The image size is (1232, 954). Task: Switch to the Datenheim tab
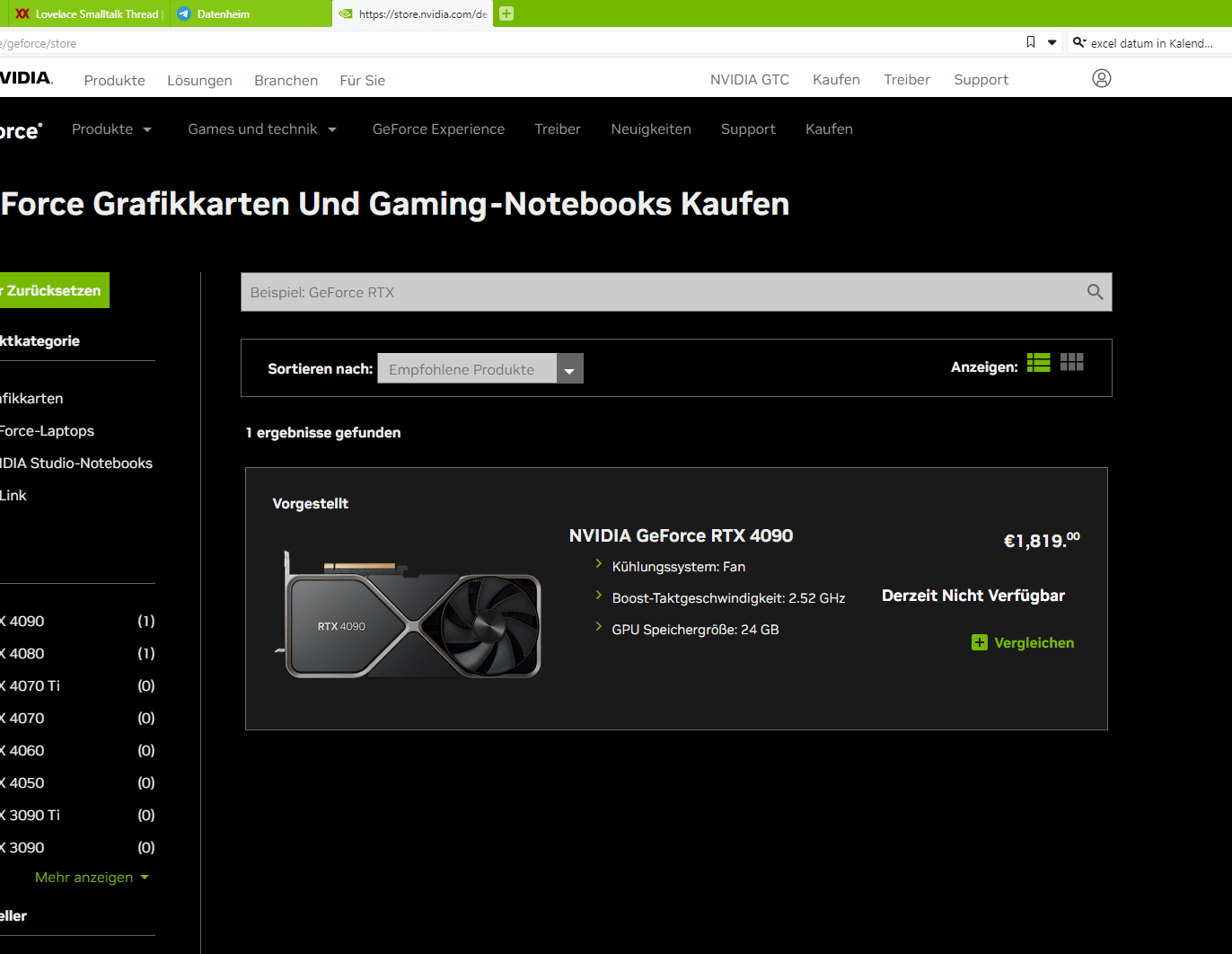click(x=251, y=13)
